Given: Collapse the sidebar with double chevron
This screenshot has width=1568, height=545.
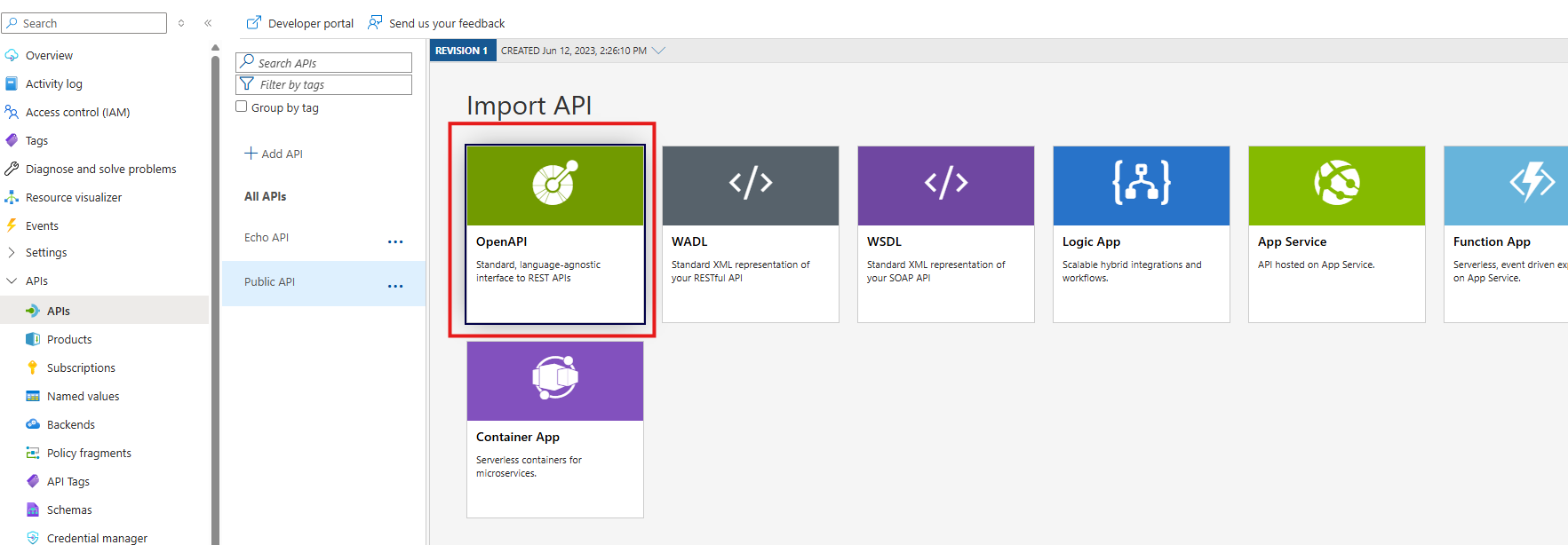Looking at the screenshot, I should (208, 23).
